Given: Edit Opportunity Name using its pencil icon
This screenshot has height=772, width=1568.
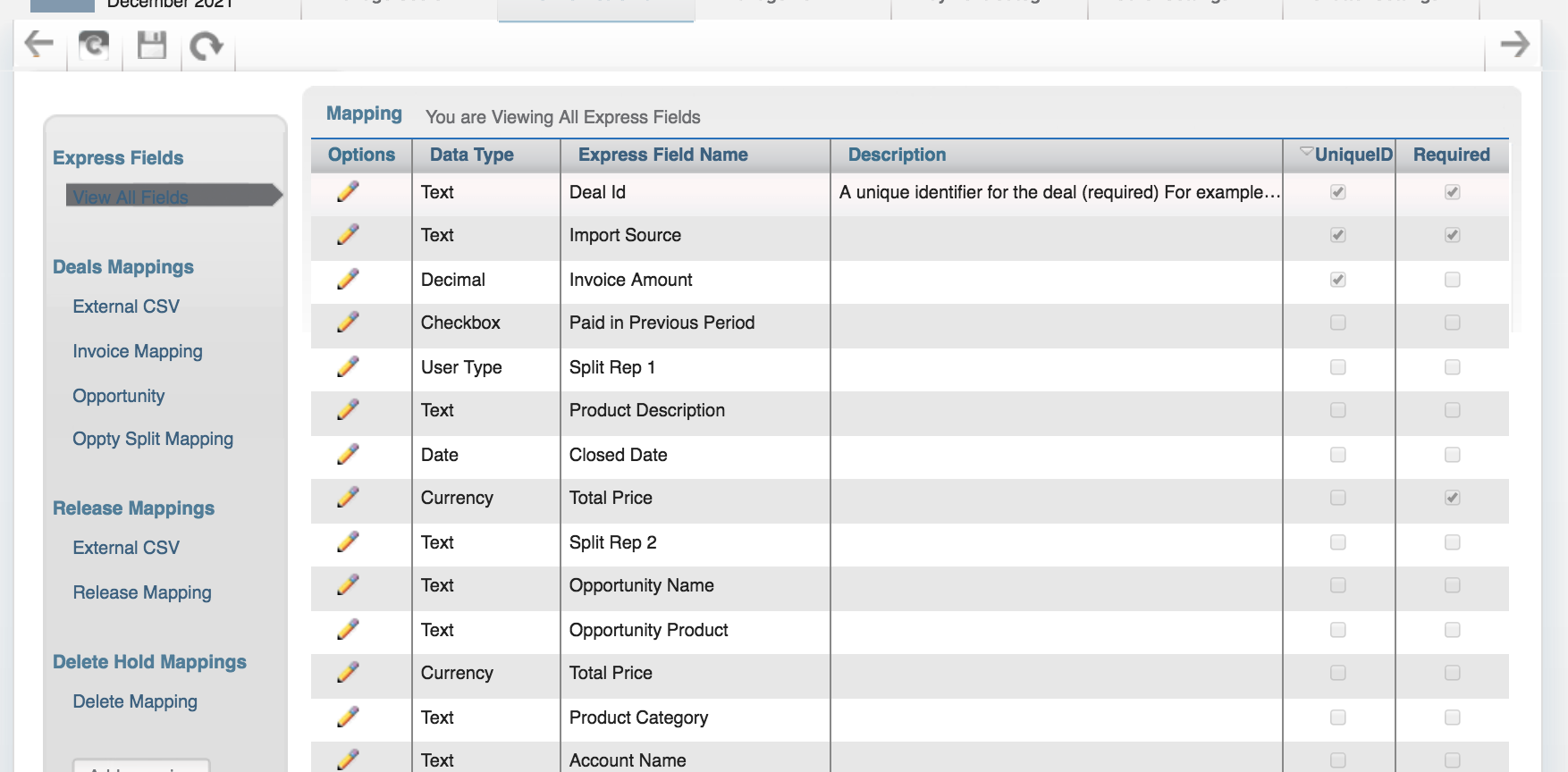Looking at the screenshot, I should tap(348, 584).
